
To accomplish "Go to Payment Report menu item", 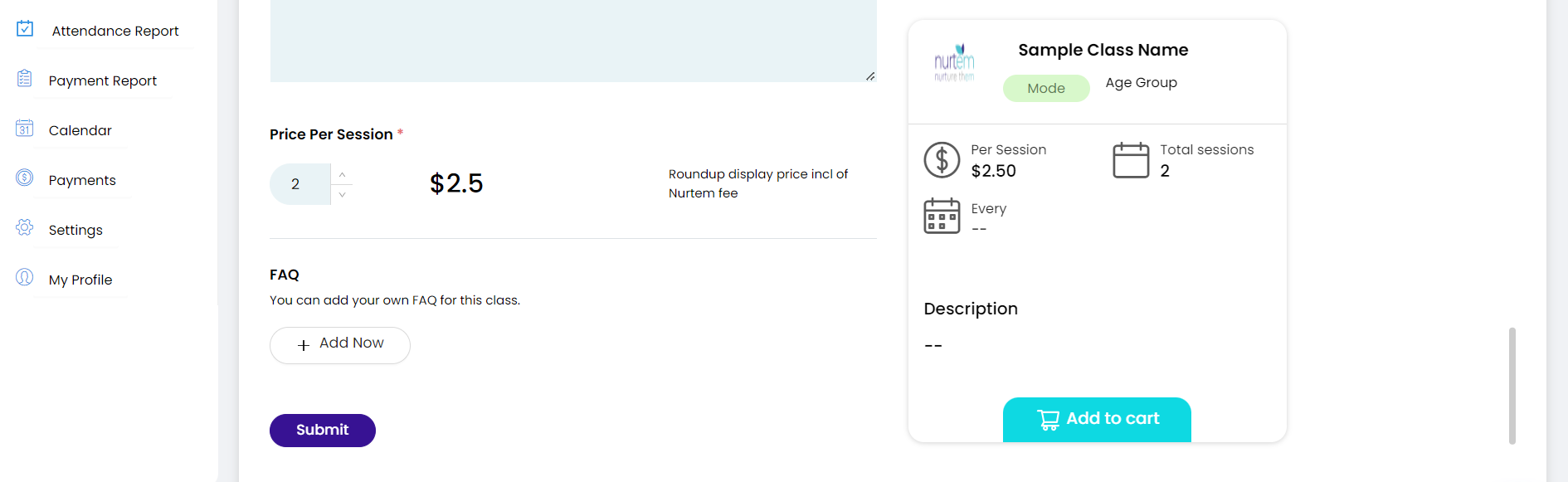I will click(x=103, y=80).
